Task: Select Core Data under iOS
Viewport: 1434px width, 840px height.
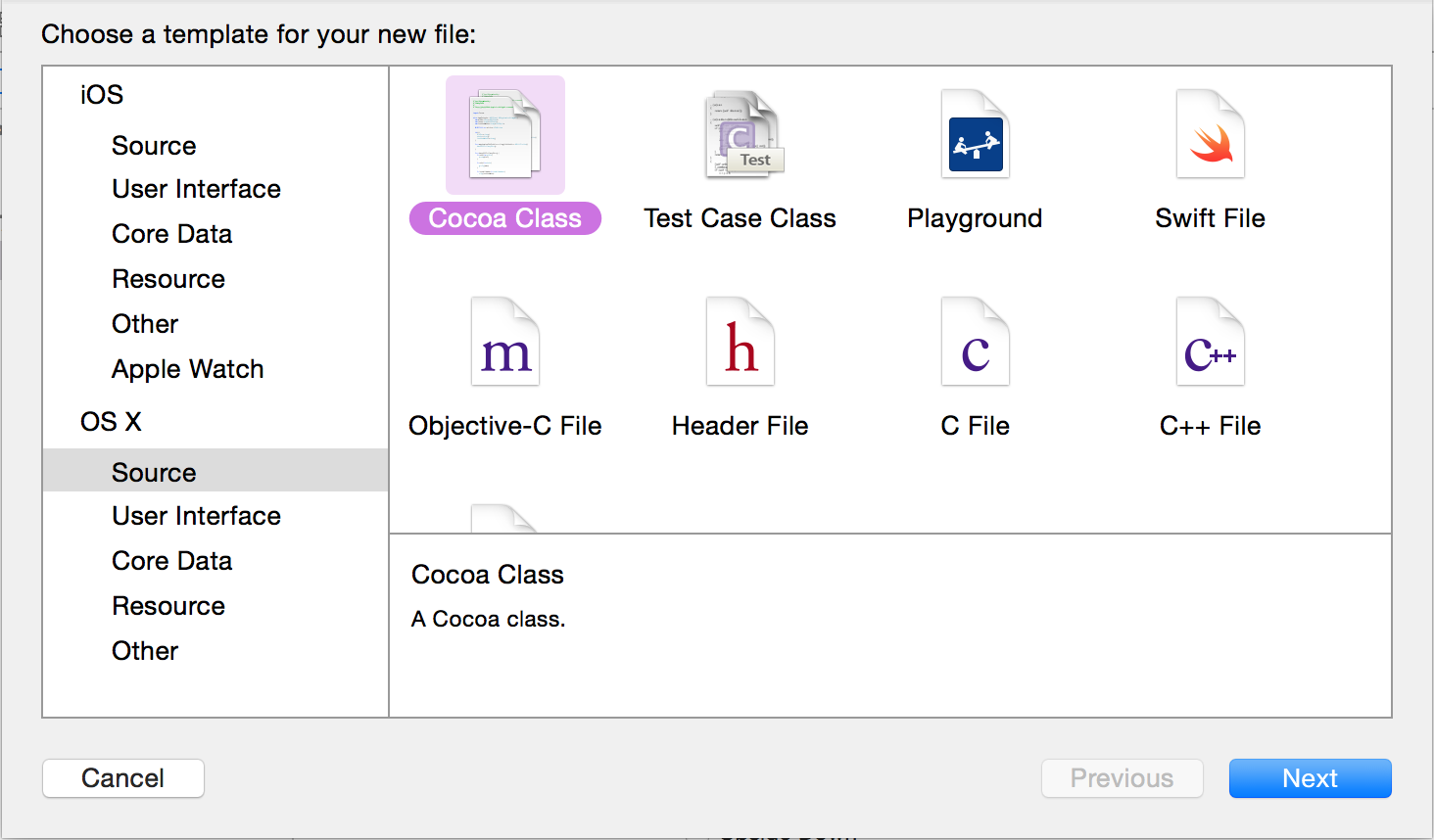Action: [x=171, y=234]
